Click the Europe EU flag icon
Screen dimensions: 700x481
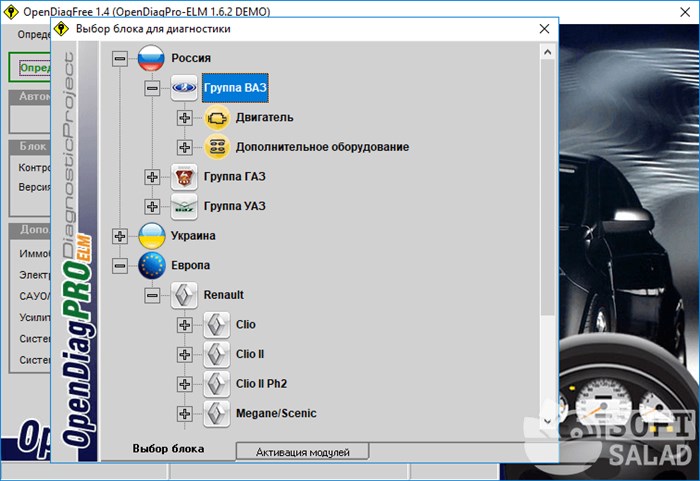coord(151,266)
